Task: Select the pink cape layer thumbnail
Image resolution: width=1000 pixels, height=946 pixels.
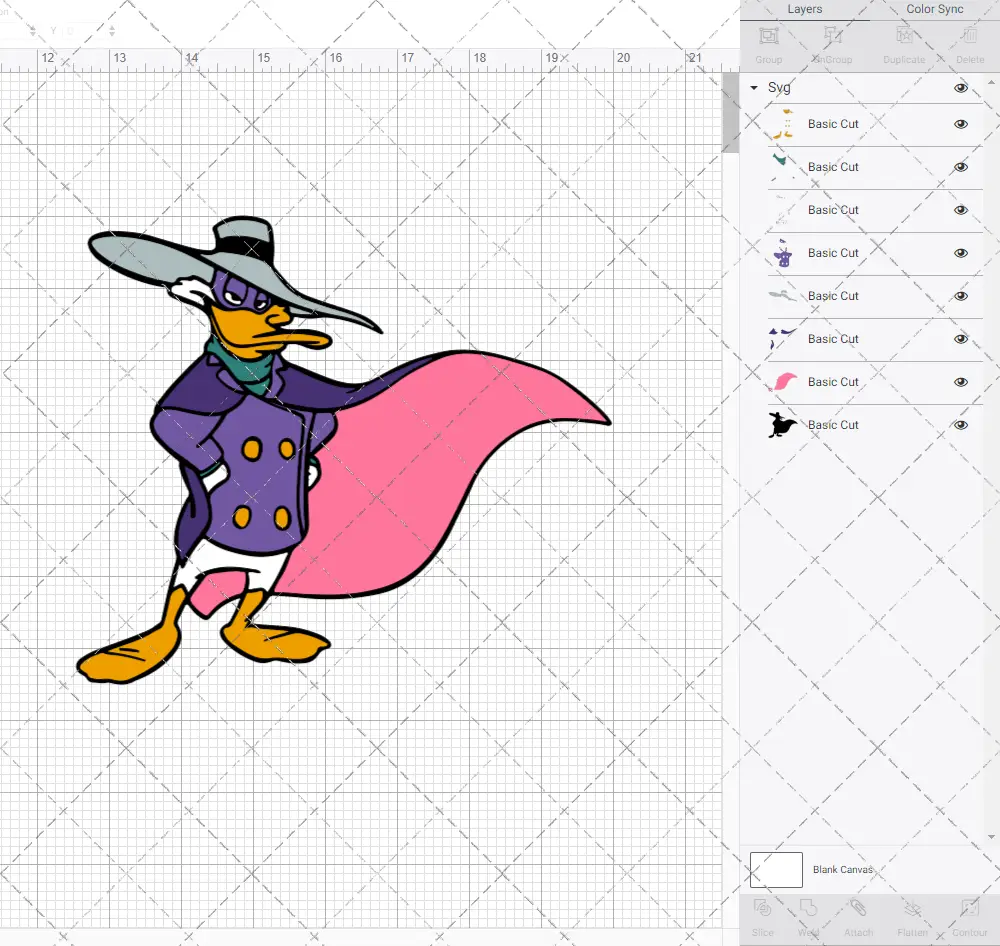Action: pyautogui.click(x=783, y=381)
